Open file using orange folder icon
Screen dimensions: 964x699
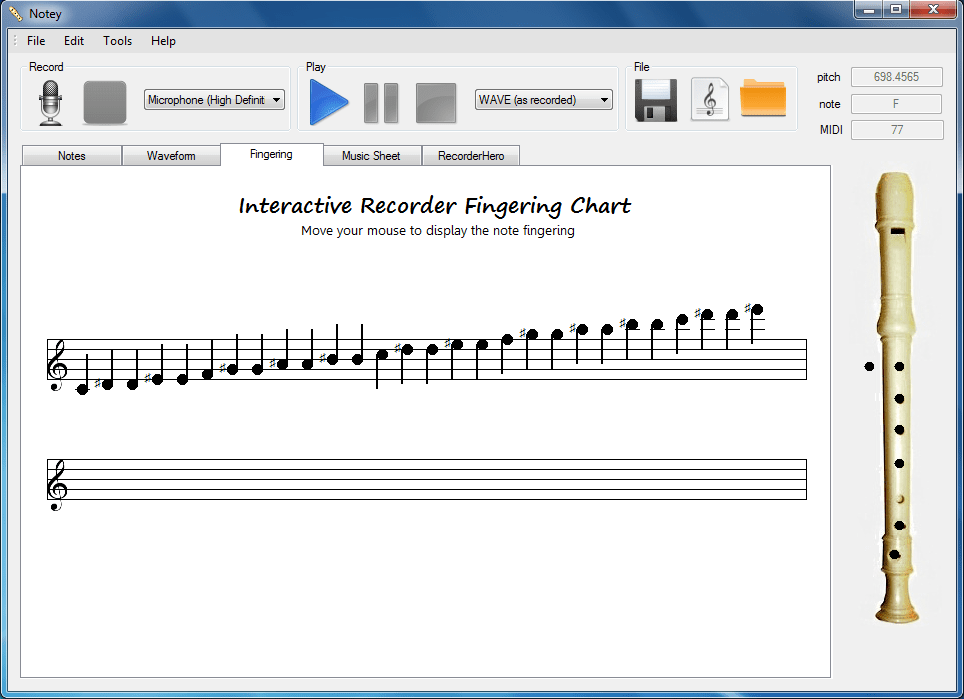[x=764, y=100]
